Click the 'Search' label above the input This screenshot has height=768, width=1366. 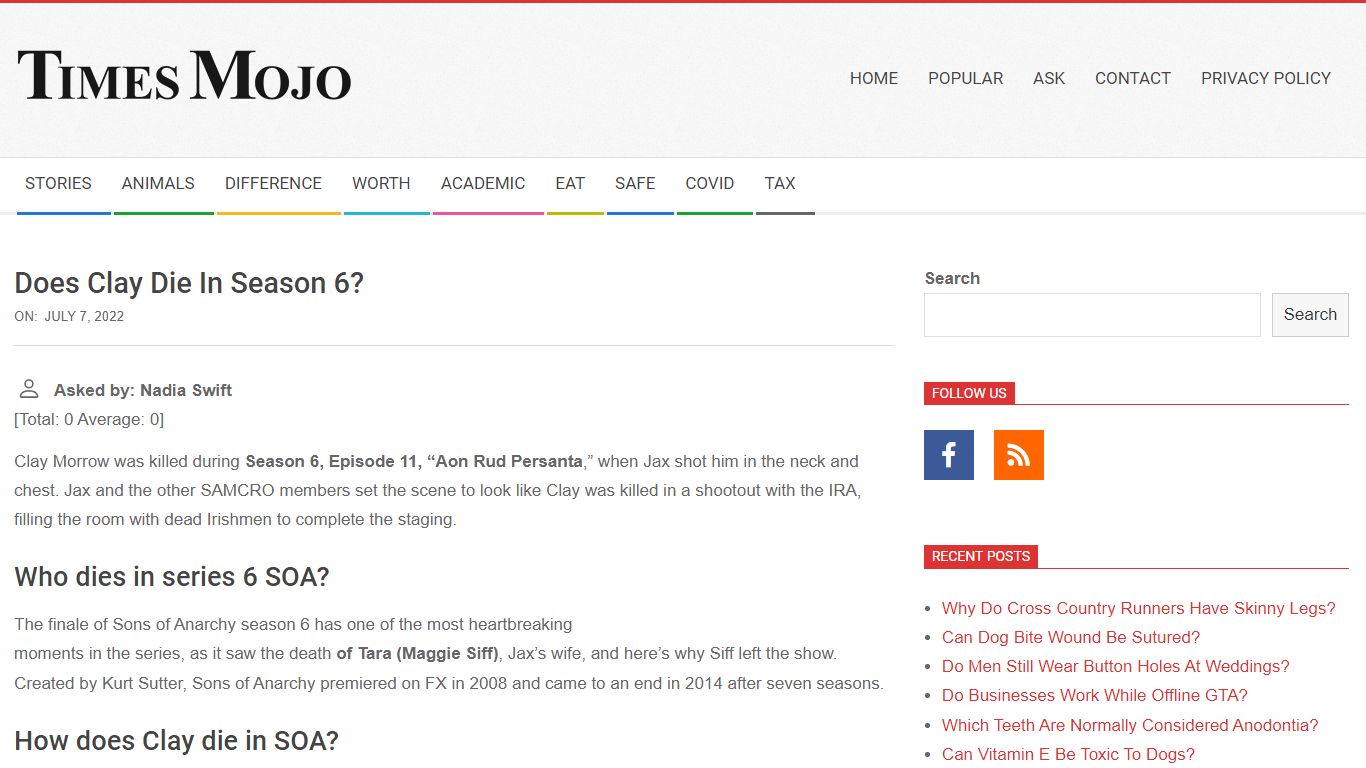[x=952, y=278]
